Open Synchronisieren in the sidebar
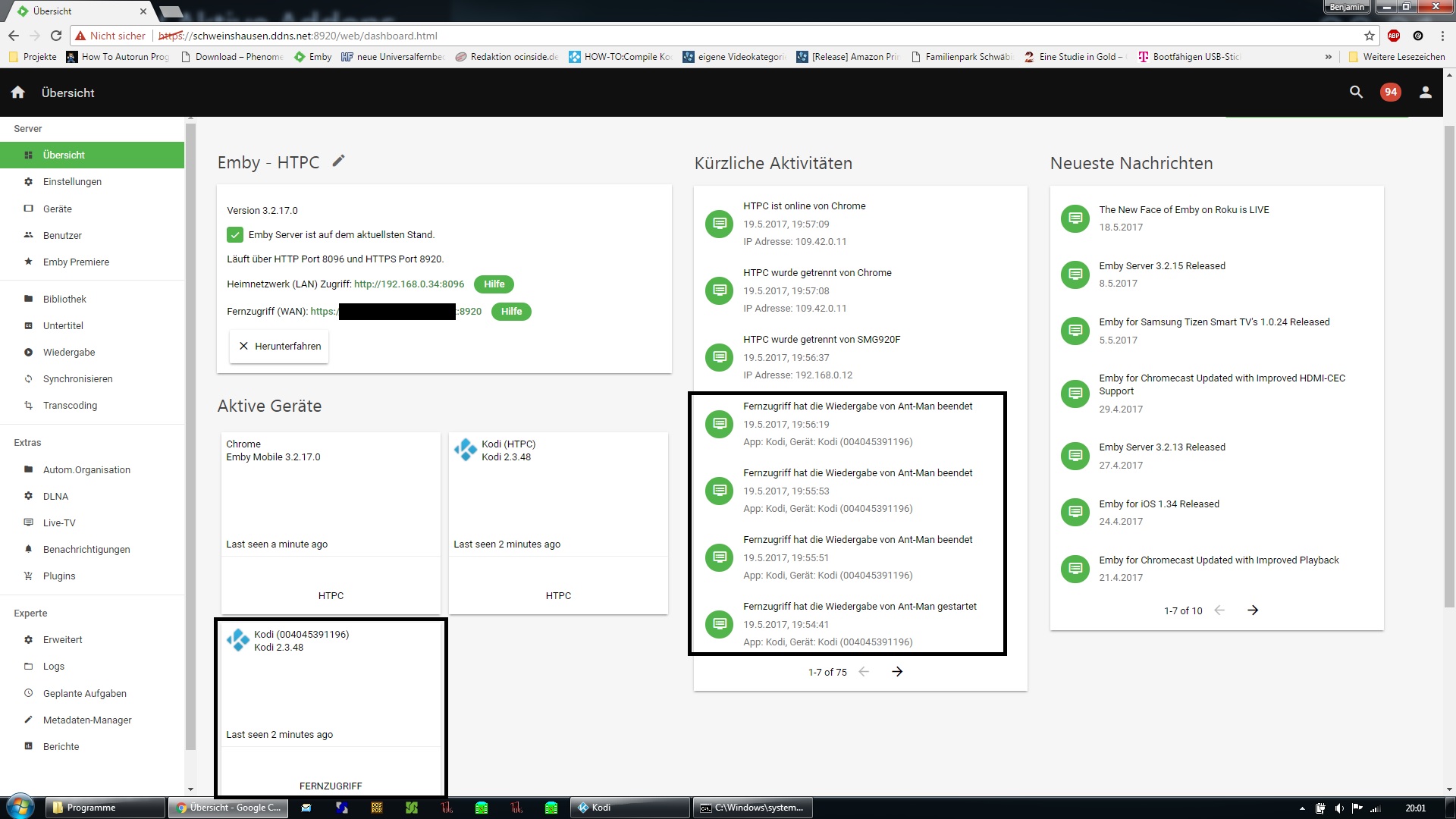 pyautogui.click(x=92, y=378)
